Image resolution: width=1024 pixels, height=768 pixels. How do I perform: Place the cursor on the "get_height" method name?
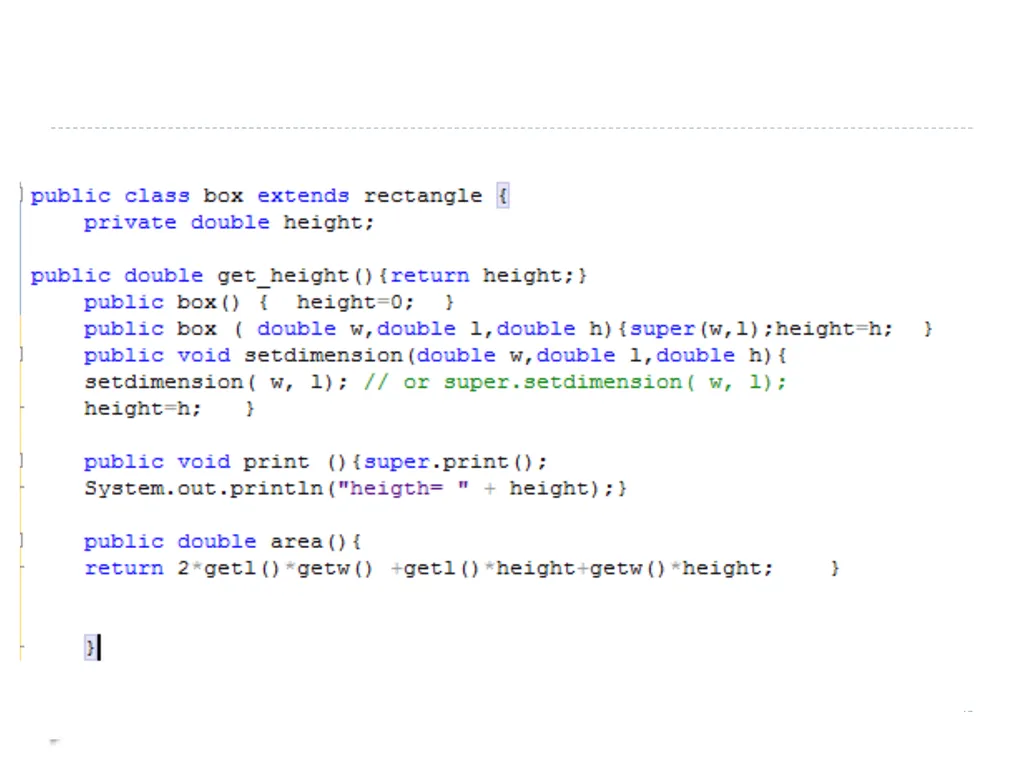[283, 276]
